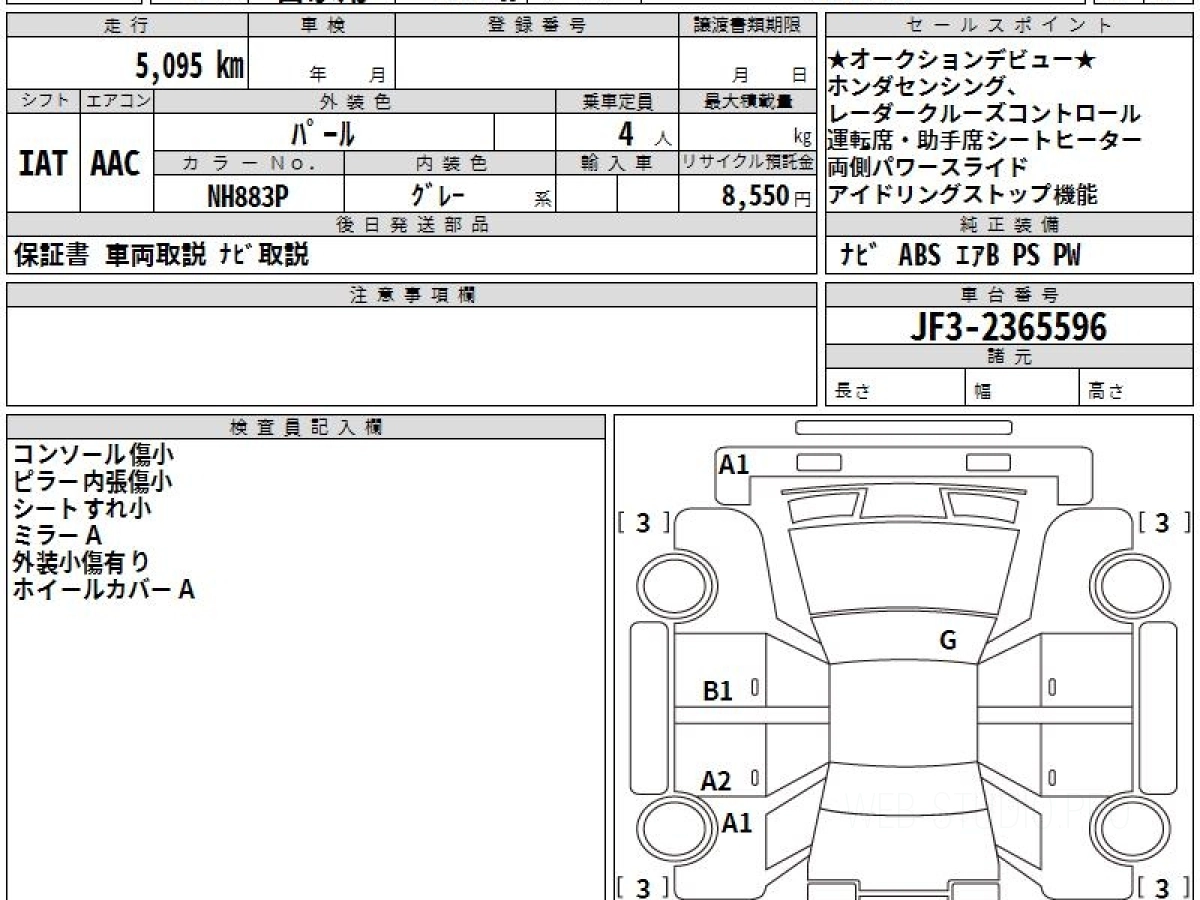The image size is (1200, 900).
Task: Click the 譲渡書類期限 header
Action: click(x=747, y=26)
